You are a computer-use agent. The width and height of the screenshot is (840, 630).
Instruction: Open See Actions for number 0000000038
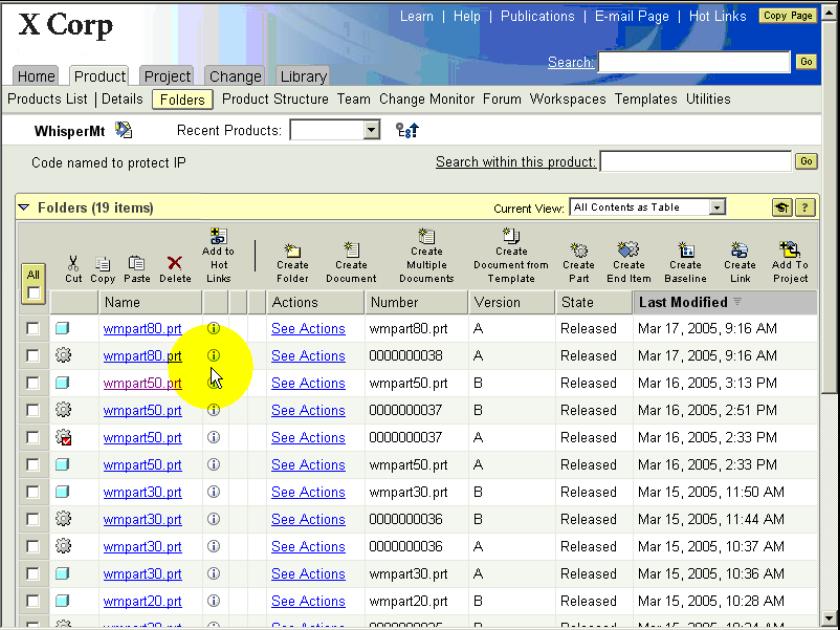[x=308, y=356]
